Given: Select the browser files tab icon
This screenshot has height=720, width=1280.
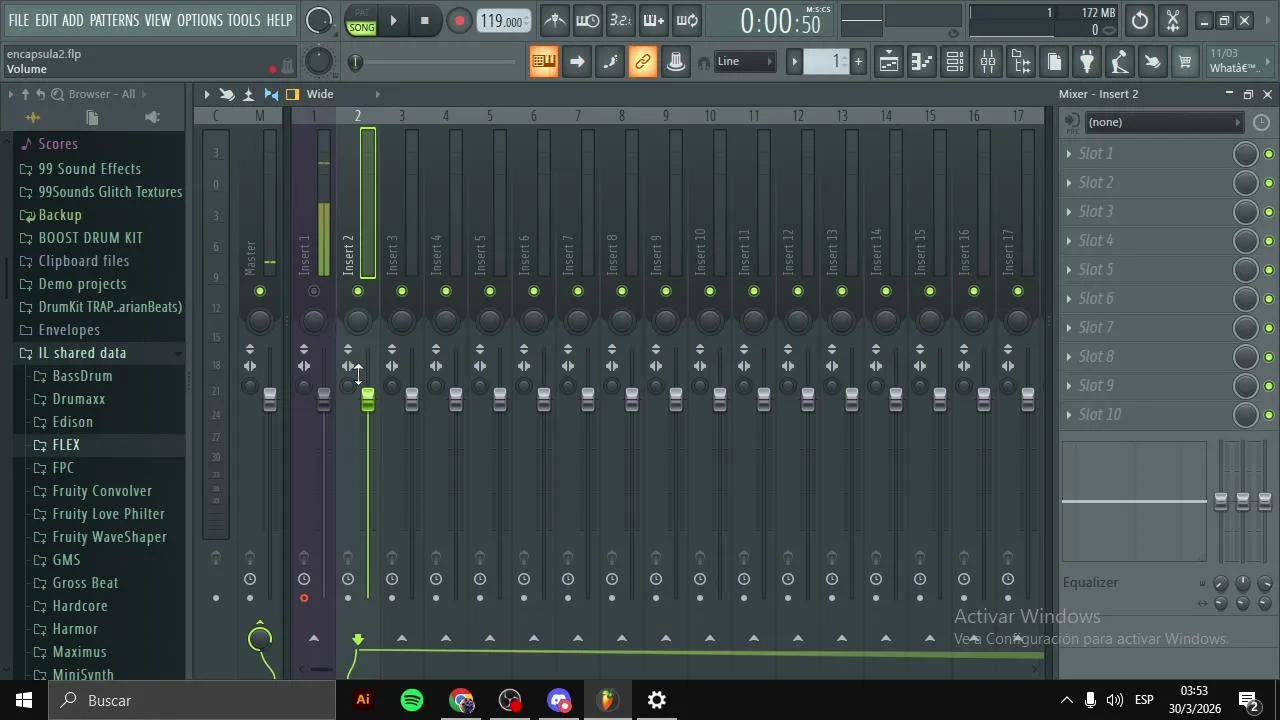Looking at the screenshot, I should click(x=92, y=118).
